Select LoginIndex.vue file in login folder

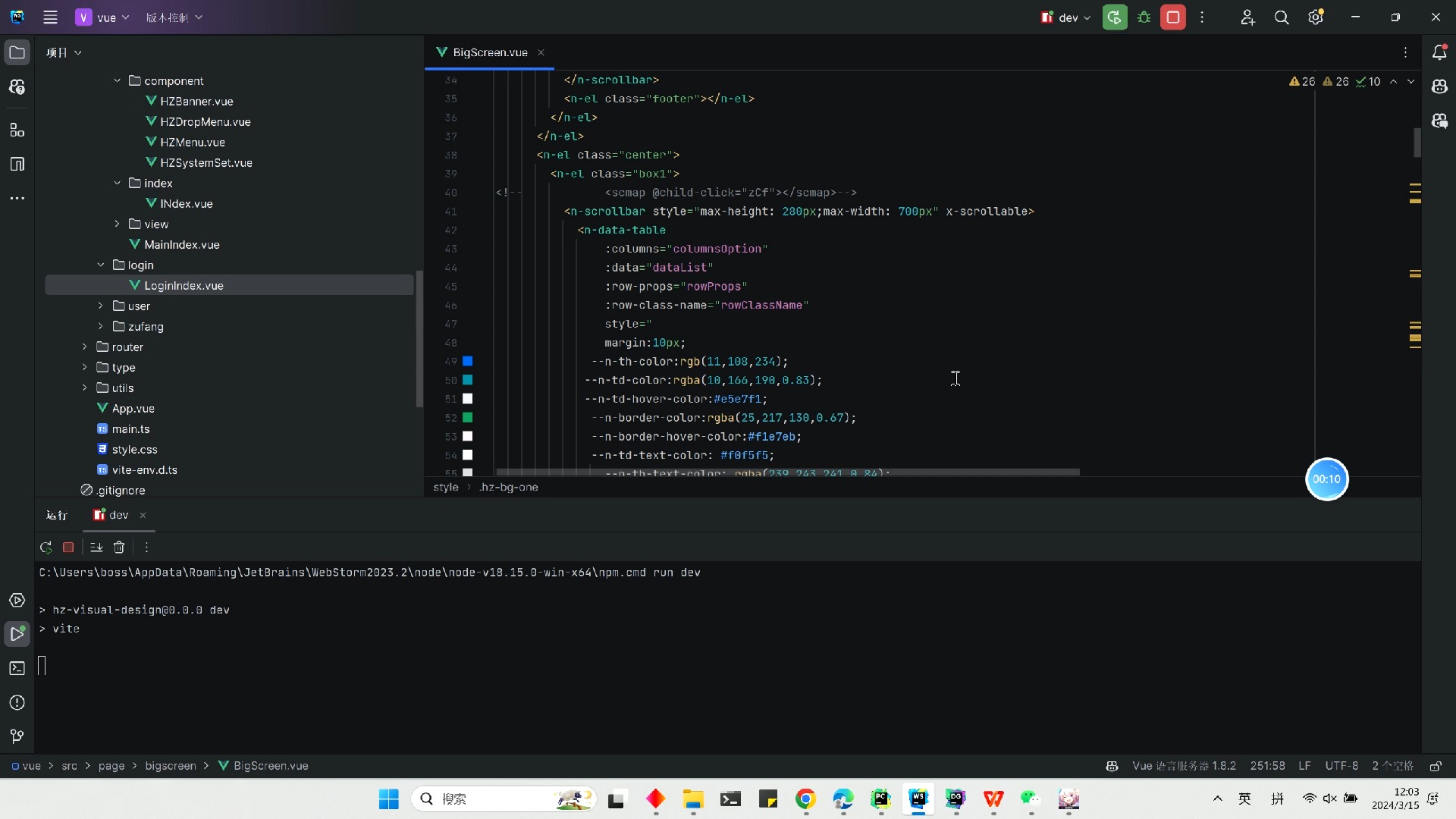pos(183,285)
